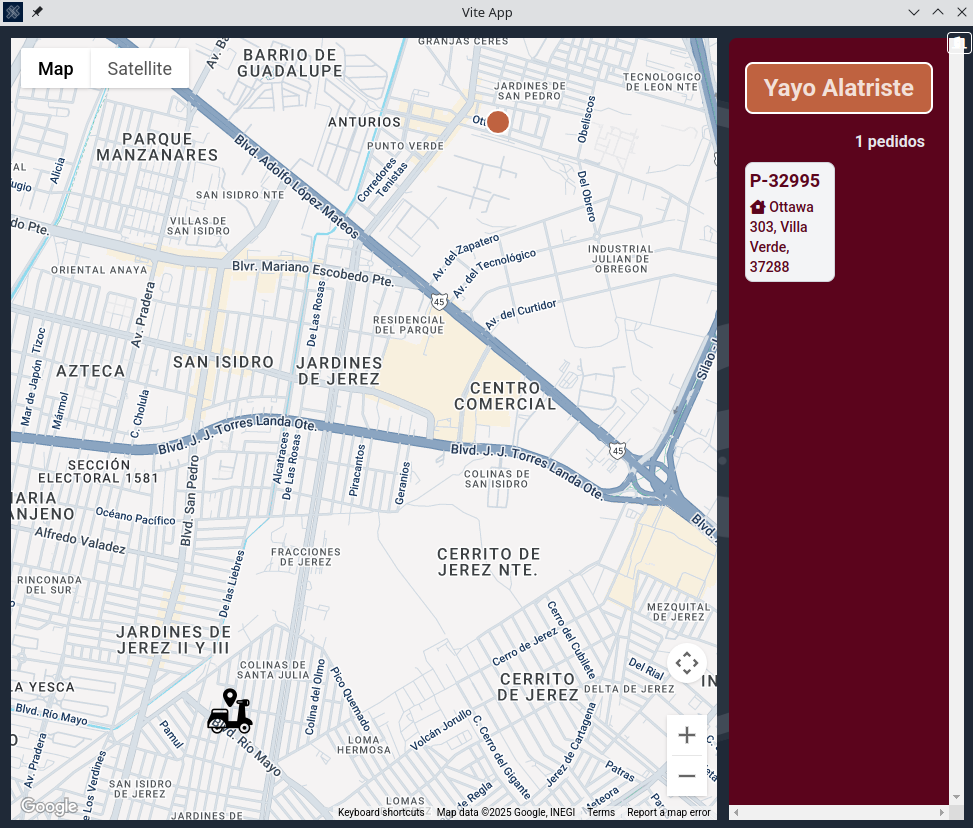Click the Google logo on map
Screen dimensions: 973x828
[48, 806]
